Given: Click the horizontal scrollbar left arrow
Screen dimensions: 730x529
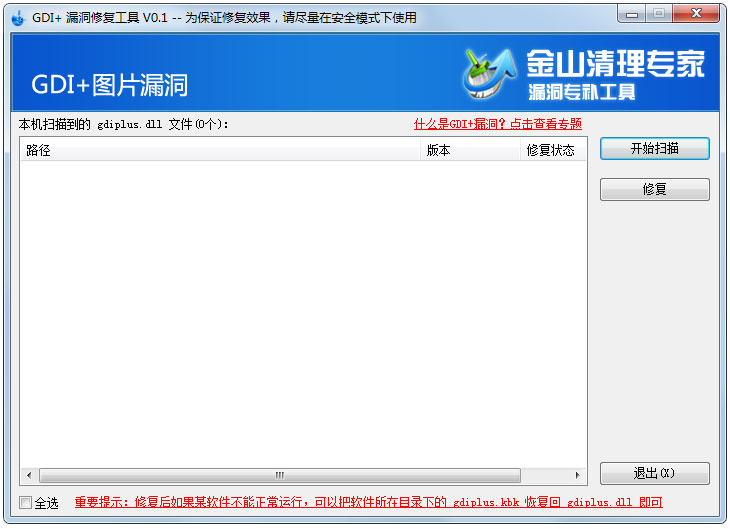Looking at the screenshot, I should point(29,475).
